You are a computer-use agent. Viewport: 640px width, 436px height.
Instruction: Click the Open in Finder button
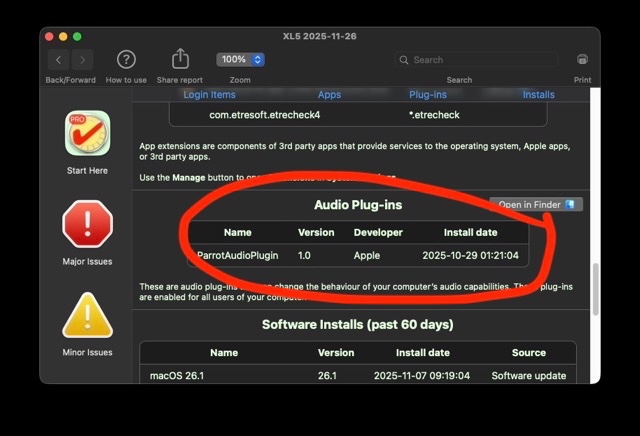(536, 205)
